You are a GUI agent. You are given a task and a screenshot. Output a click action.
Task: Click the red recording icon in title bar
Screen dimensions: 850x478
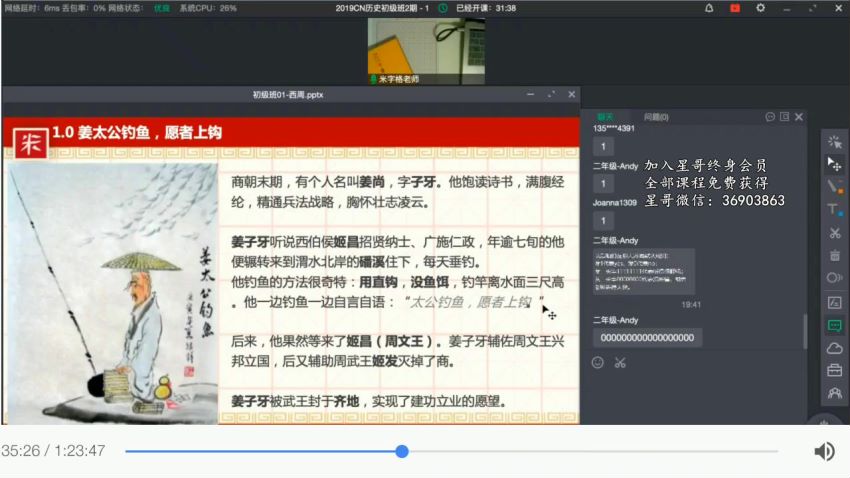pyautogui.click(x=735, y=8)
